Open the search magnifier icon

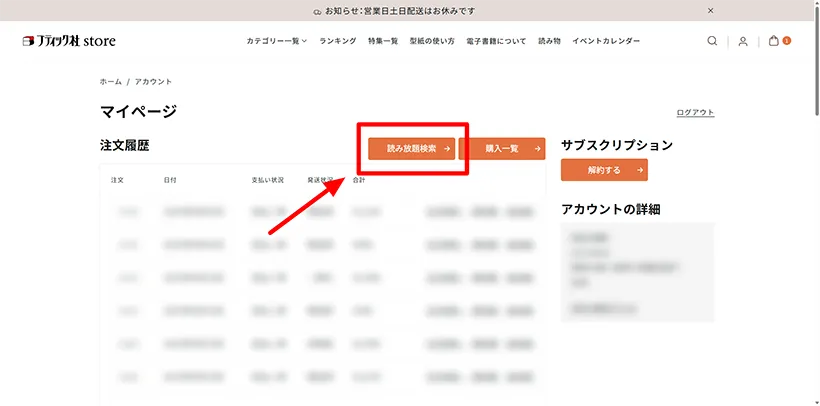712,41
